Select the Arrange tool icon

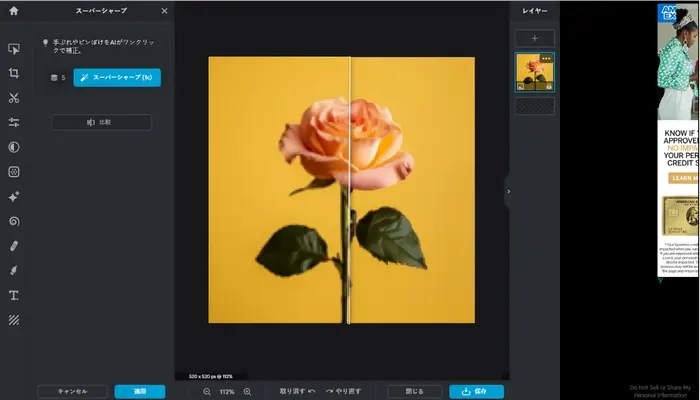pyautogui.click(x=14, y=49)
